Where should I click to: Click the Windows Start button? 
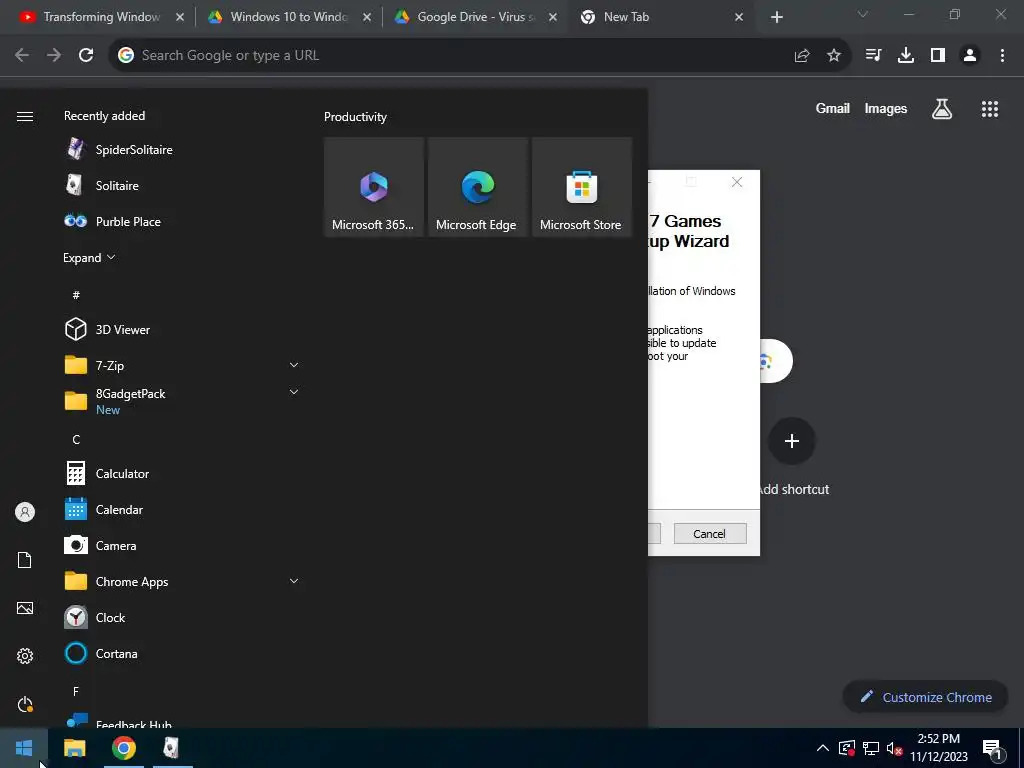(x=24, y=748)
